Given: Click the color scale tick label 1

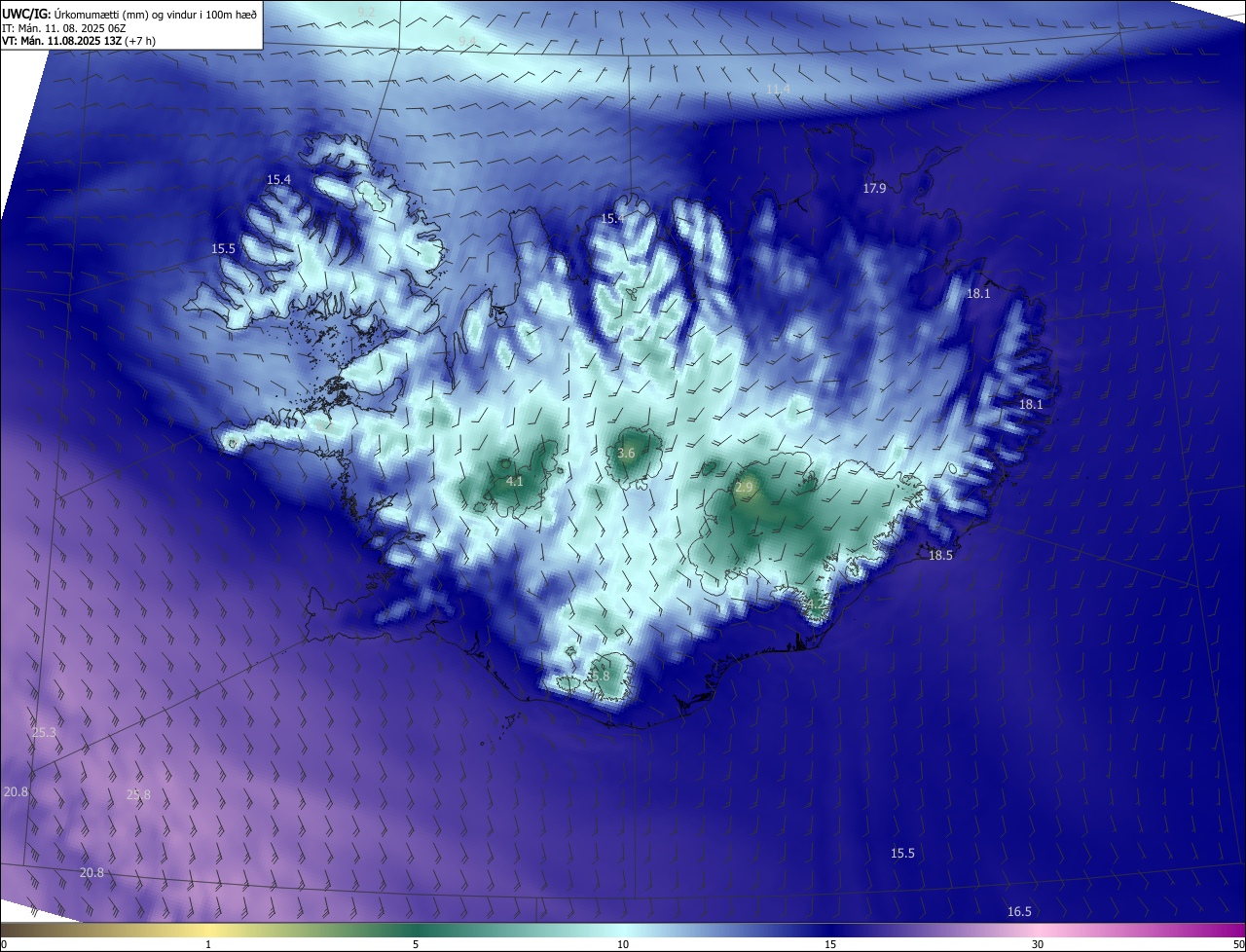Looking at the screenshot, I should [x=208, y=944].
